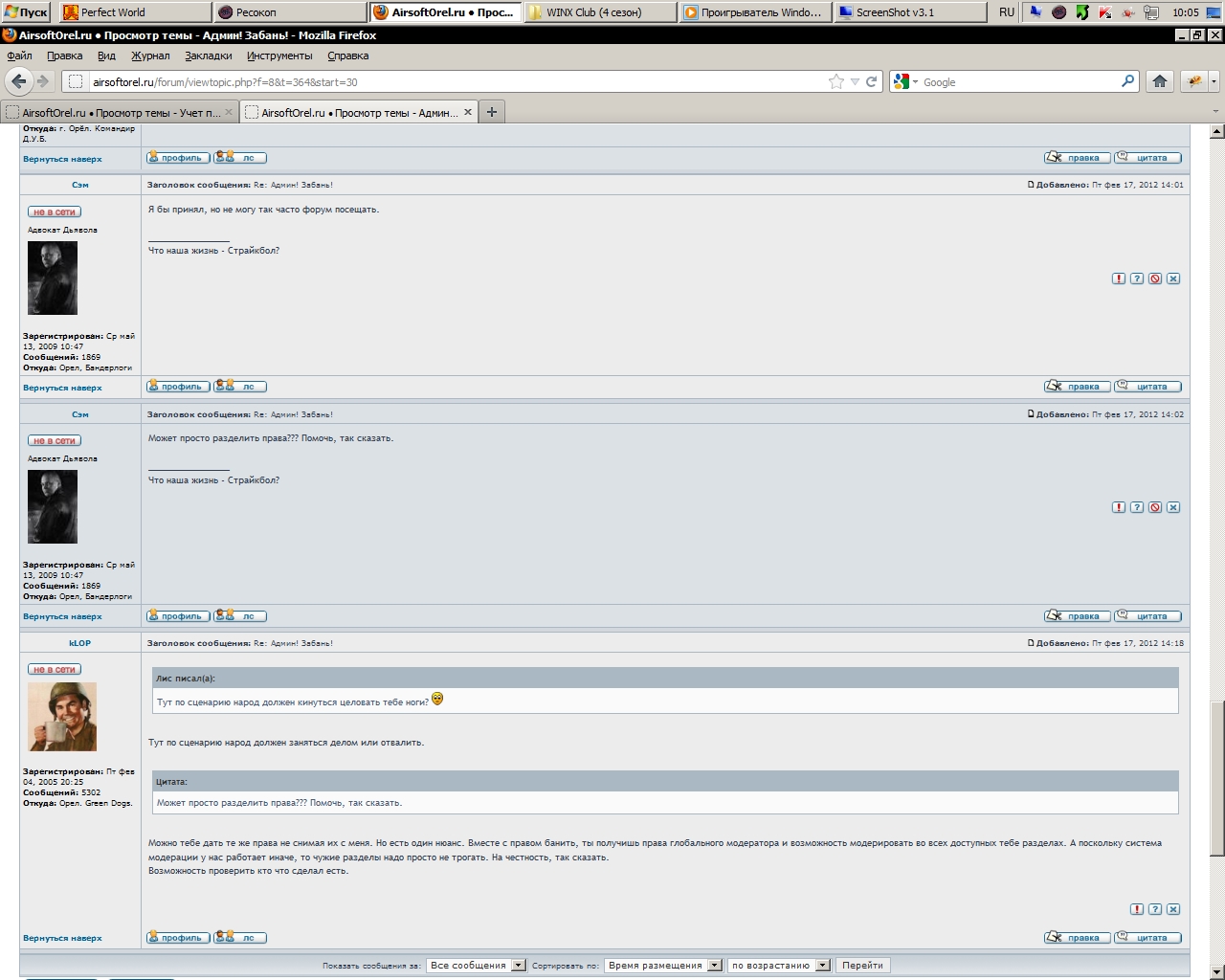Screen dimensions: 1225x980
Task: Click the Пуск start button
Action: click(x=27, y=12)
